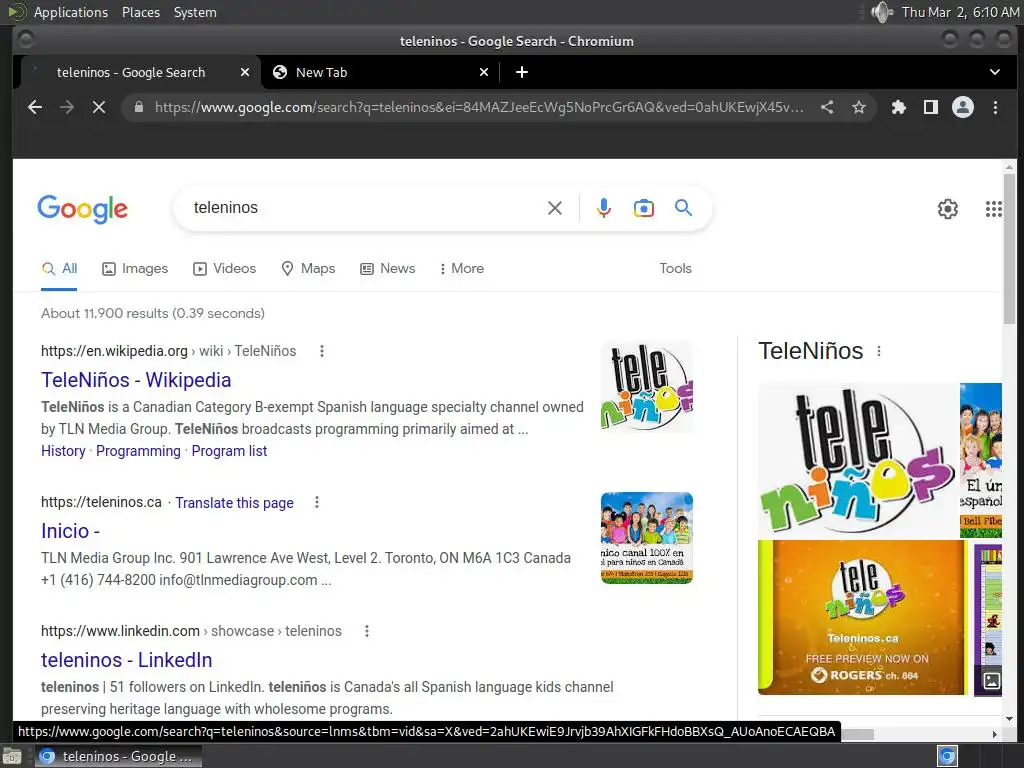
Task: Switch to the New Tab tab
Action: [x=381, y=72]
